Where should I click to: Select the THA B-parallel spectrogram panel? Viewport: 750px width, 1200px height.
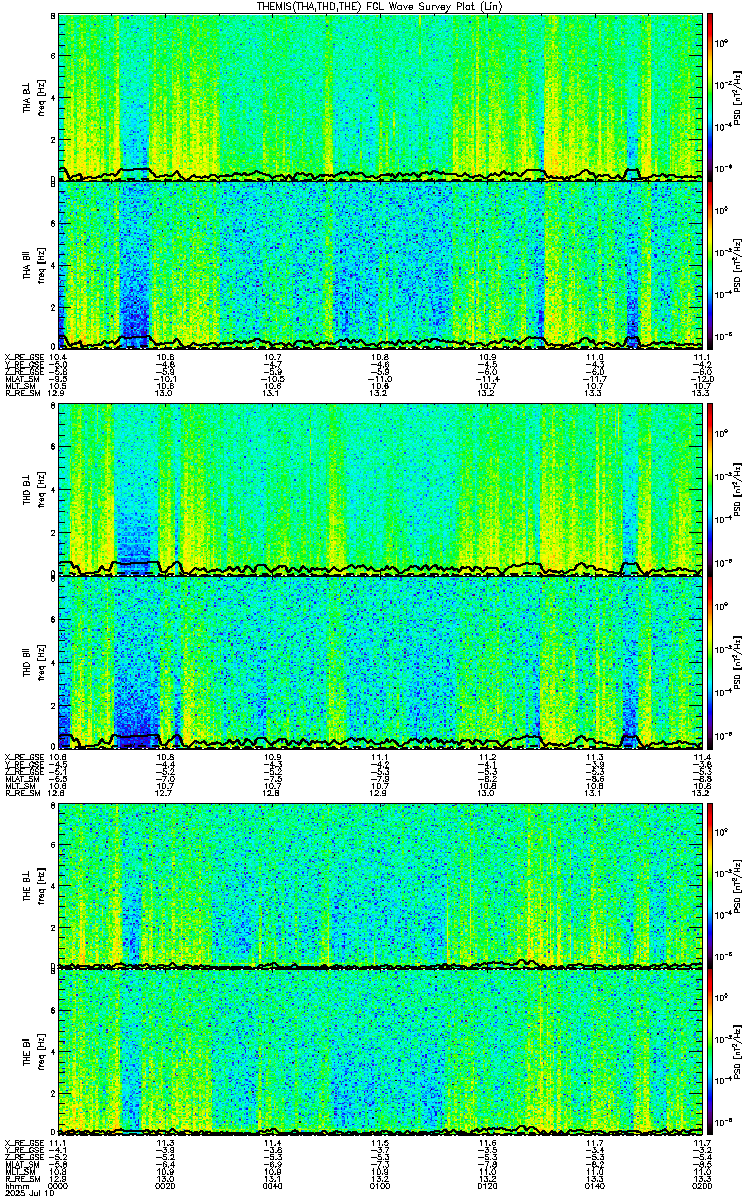(379, 264)
